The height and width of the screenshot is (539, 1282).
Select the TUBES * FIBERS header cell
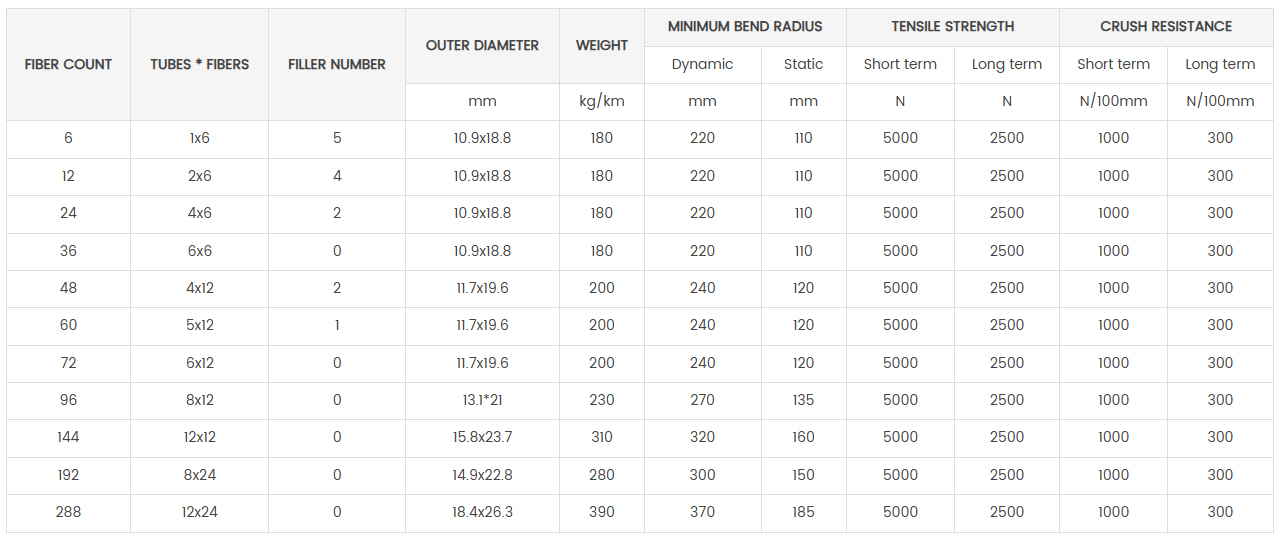click(x=200, y=64)
